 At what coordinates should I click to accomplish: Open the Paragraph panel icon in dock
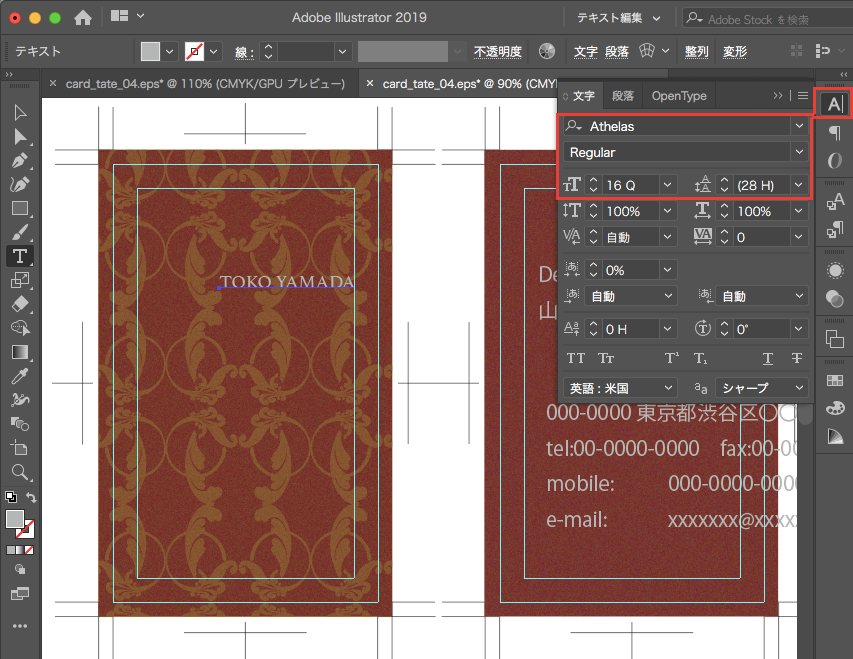coord(834,133)
